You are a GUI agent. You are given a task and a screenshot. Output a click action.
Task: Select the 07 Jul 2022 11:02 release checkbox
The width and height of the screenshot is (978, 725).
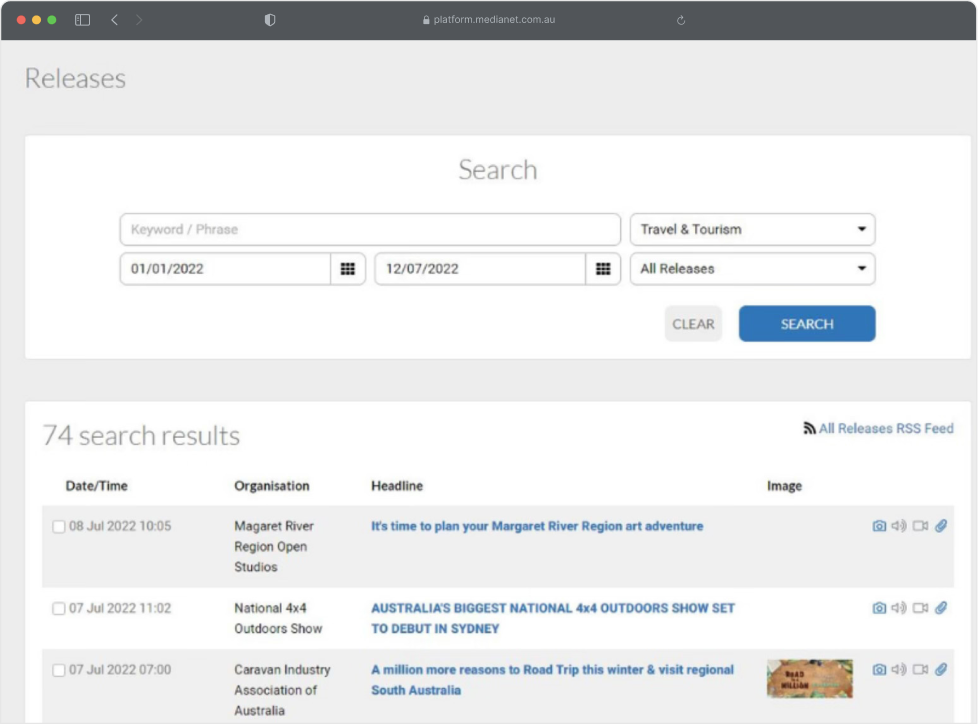(58, 608)
